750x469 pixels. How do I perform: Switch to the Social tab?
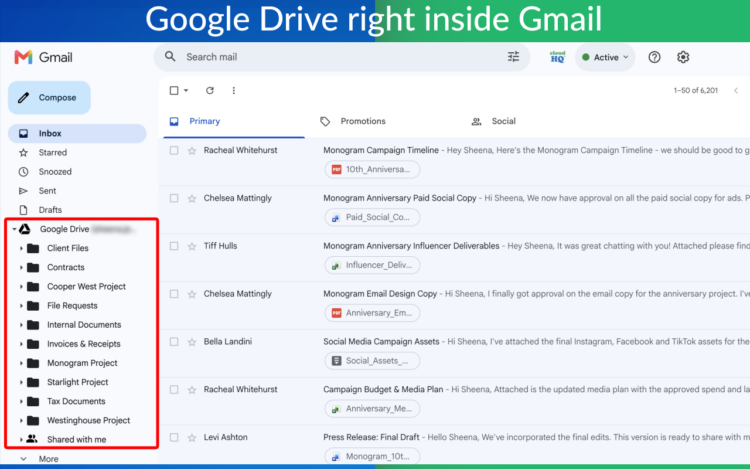[x=494, y=121]
